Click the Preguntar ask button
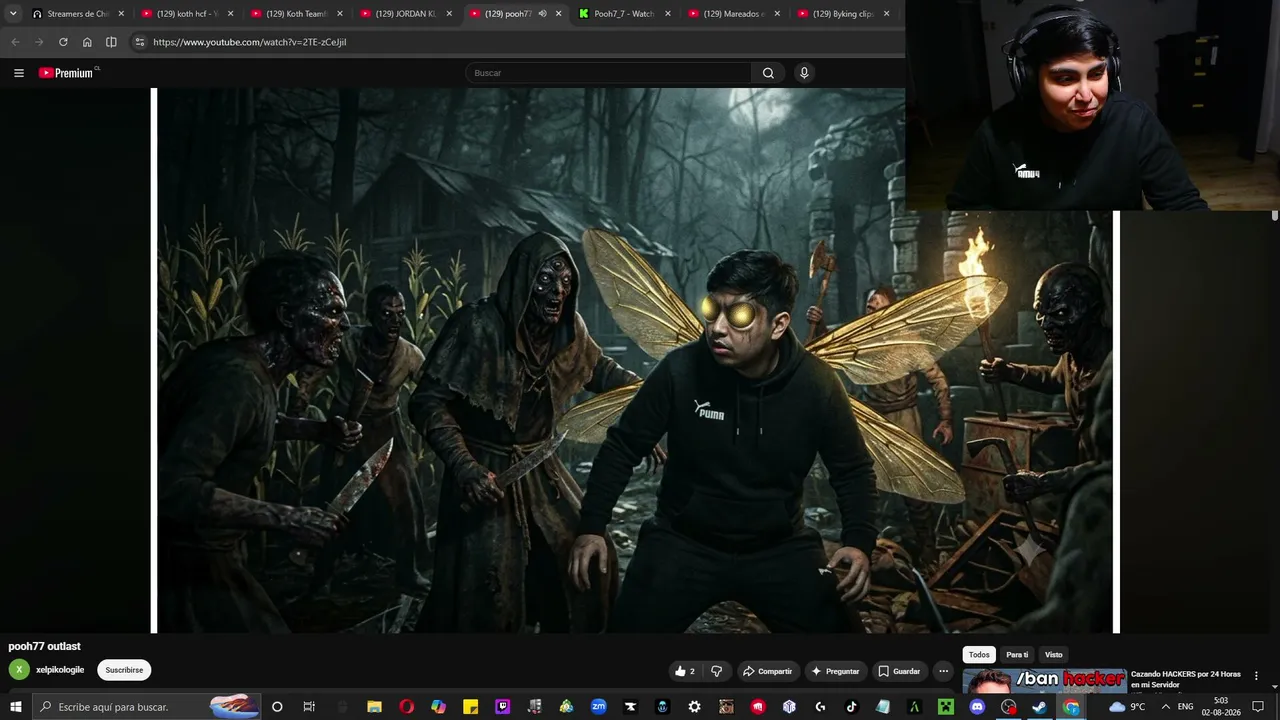 pos(835,671)
